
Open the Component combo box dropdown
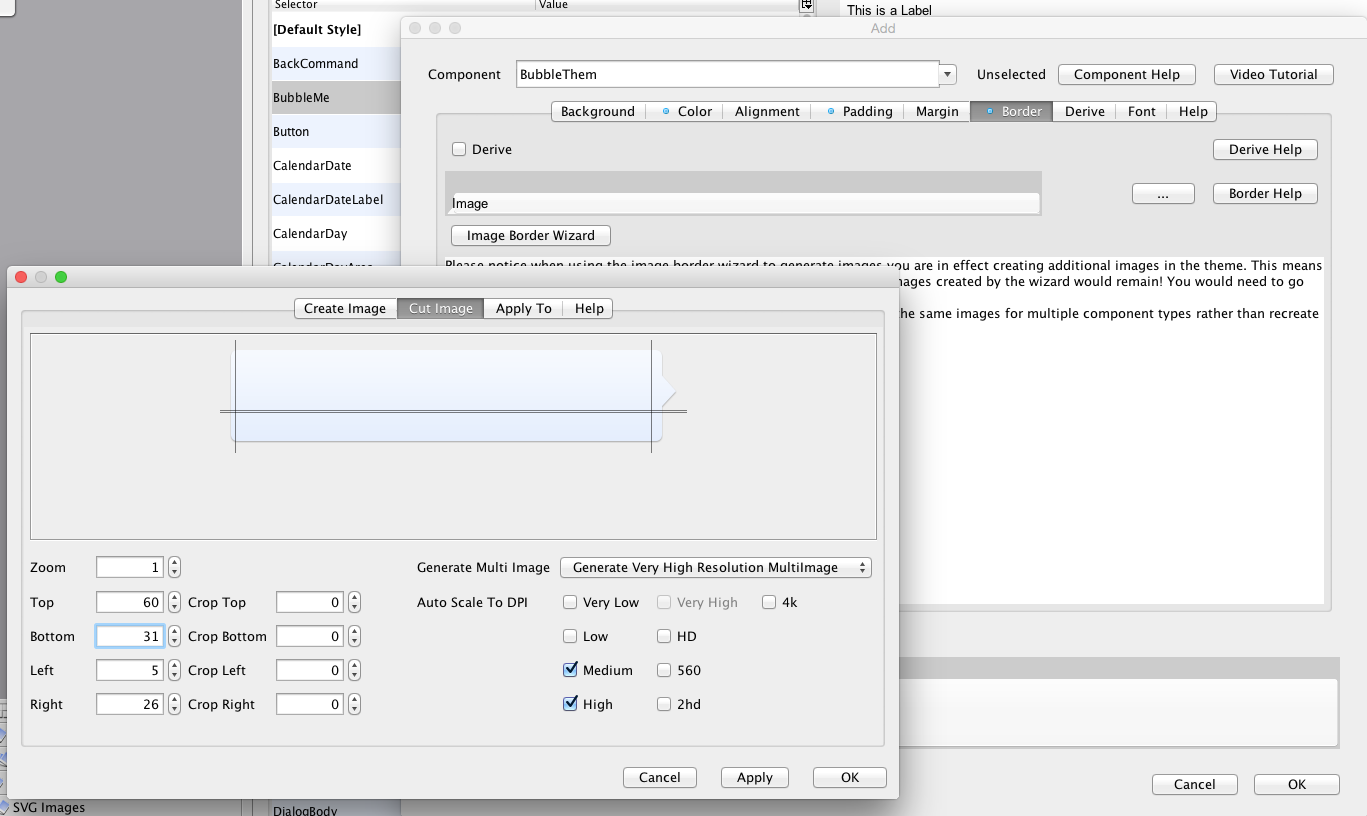[x=945, y=74]
